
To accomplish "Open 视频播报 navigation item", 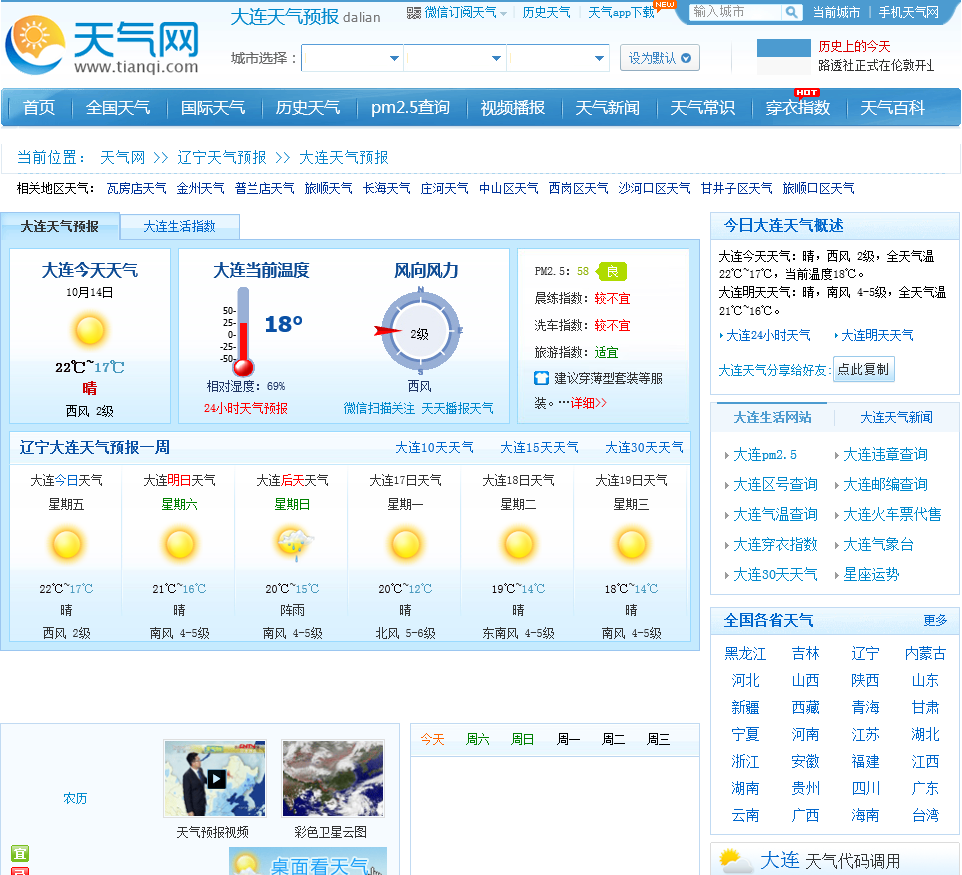I will click(513, 108).
